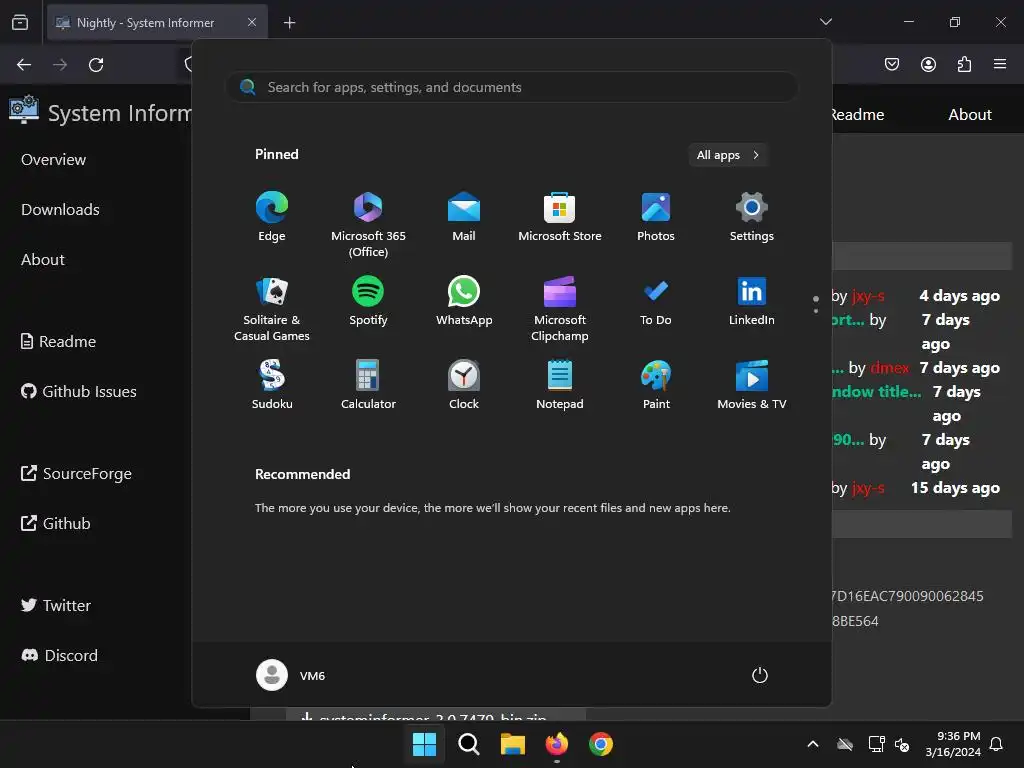Launch Notepad from Start menu
The image size is (1024, 768).
[x=560, y=385]
